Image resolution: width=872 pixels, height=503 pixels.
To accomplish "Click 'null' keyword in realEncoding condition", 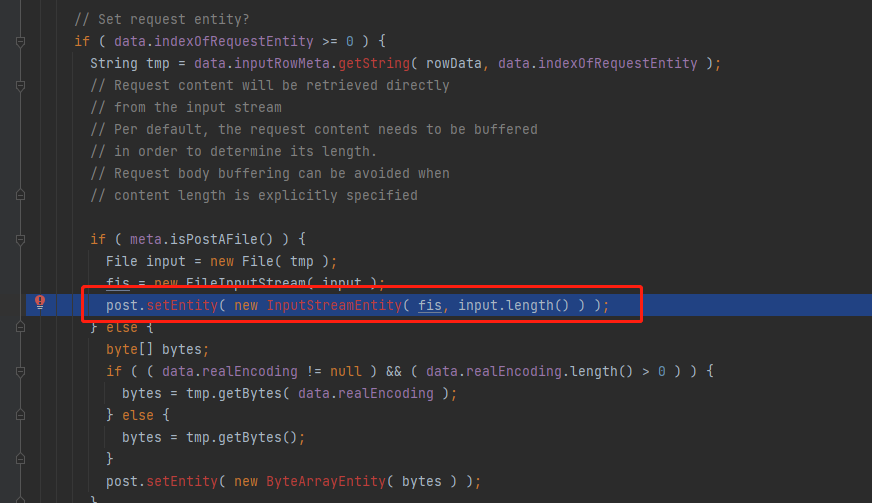I will [x=345, y=371].
